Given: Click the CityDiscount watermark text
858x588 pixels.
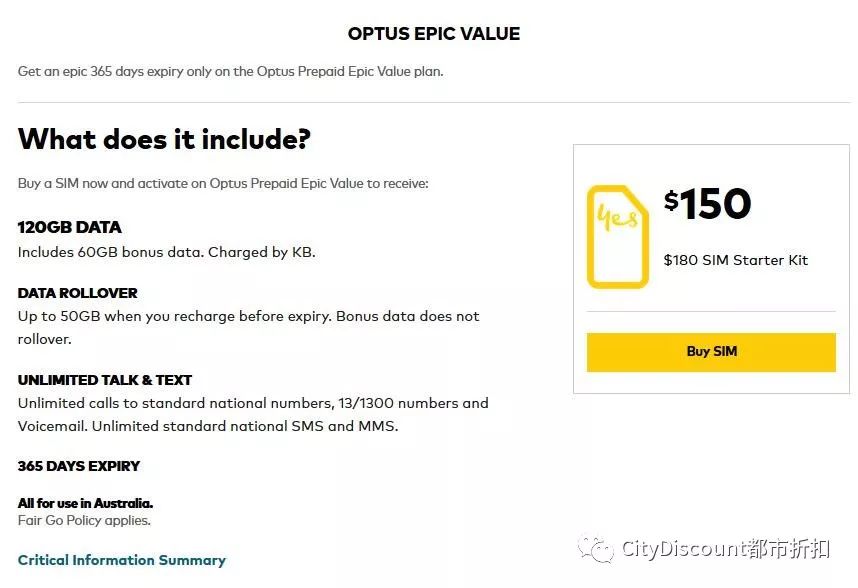Looking at the screenshot, I should point(726,549).
